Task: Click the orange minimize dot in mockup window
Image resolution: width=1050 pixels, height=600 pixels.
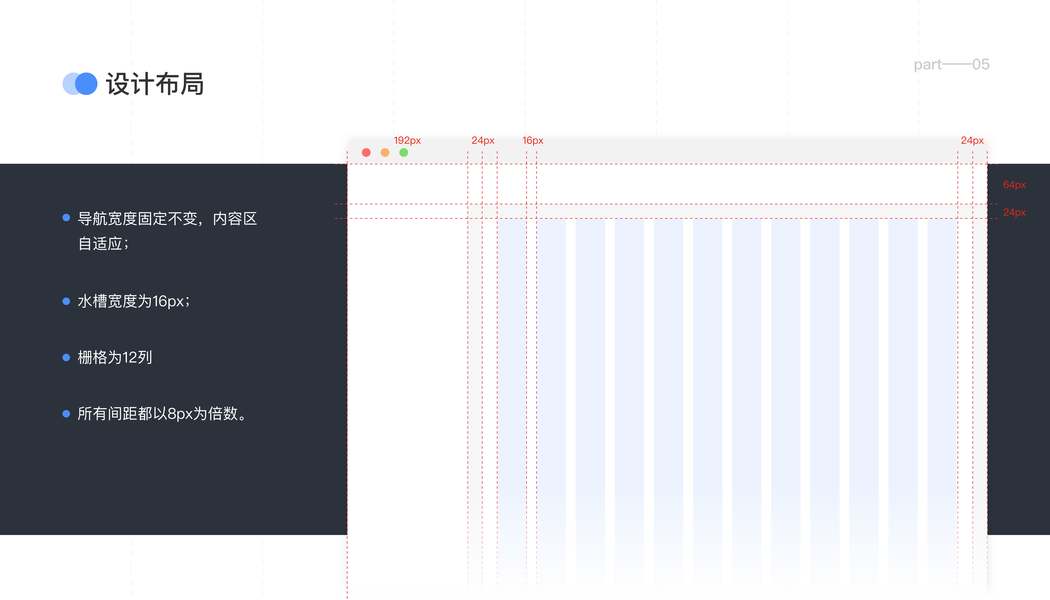Action: (385, 153)
